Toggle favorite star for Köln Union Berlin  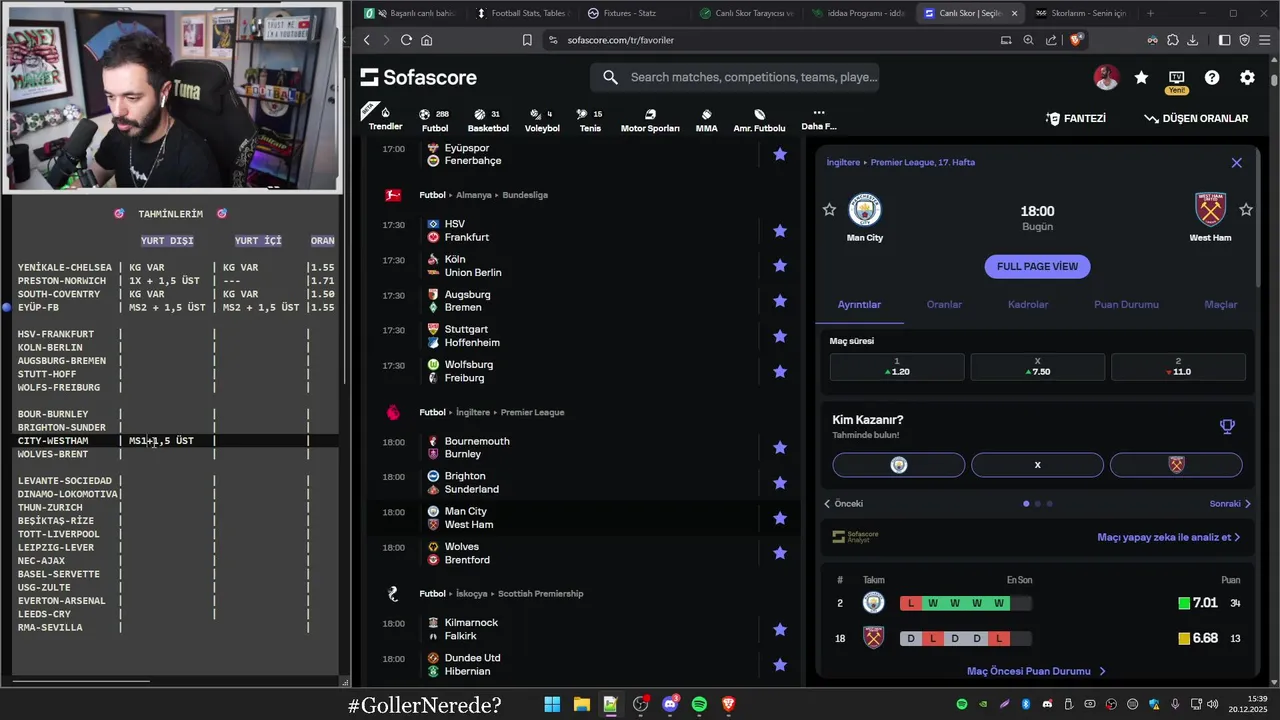[x=780, y=266]
